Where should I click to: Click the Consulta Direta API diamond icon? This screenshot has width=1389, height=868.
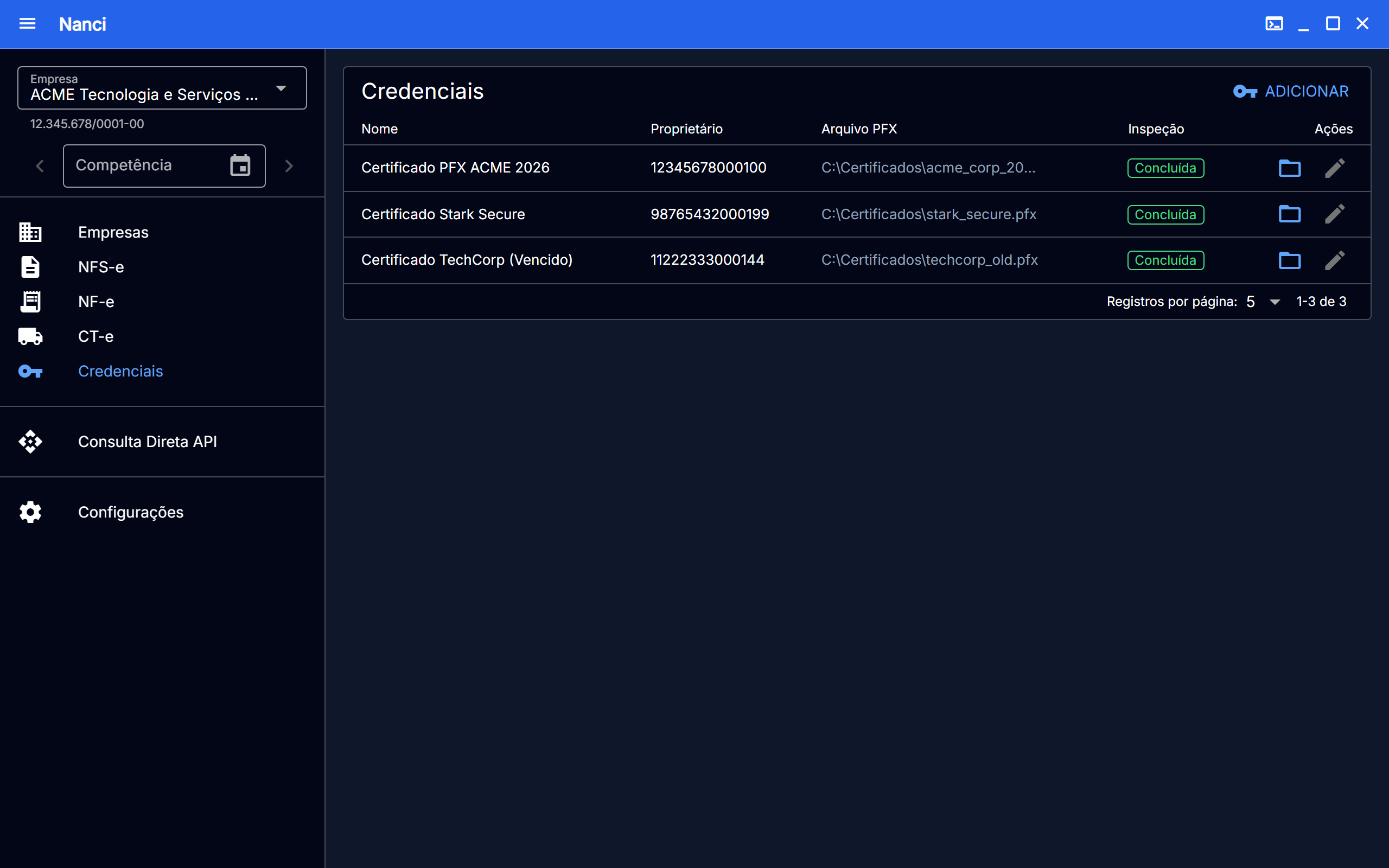(x=30, y=442)
